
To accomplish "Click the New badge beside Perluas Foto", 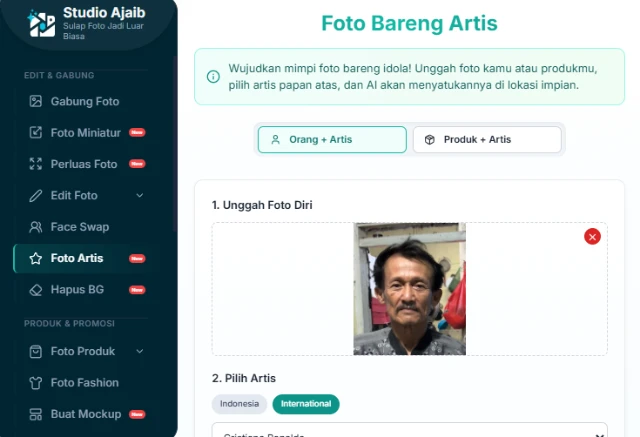I will pos(137,164).
